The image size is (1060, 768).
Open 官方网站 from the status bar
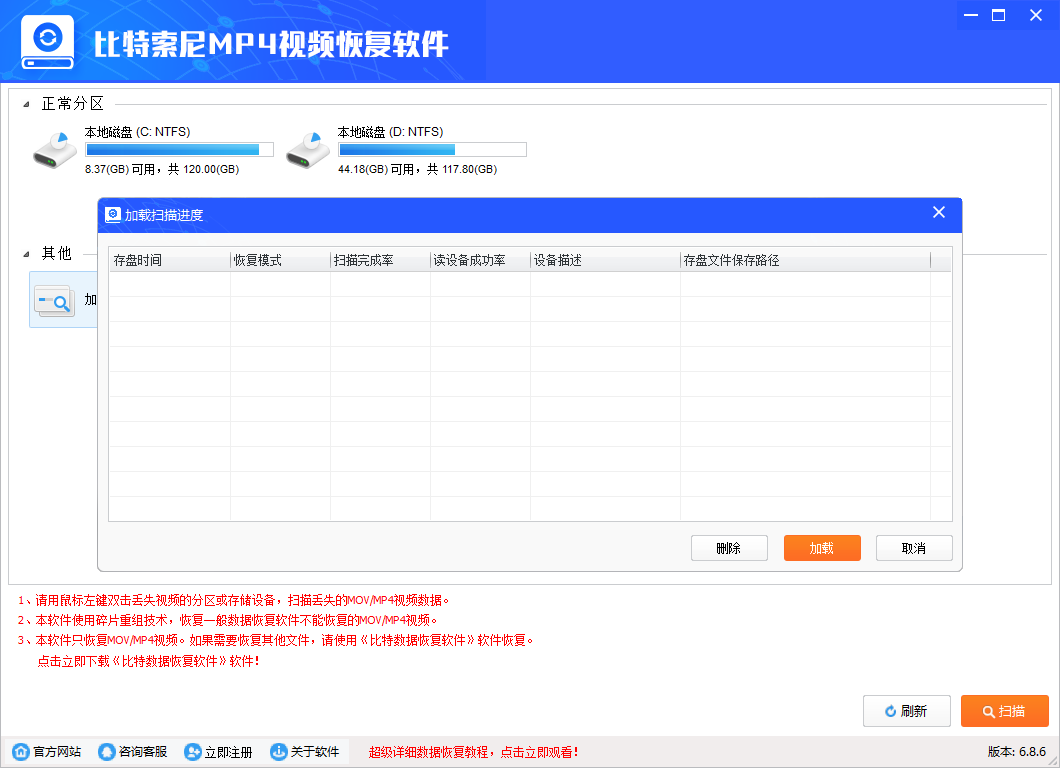pyautogui.click(x=47, y=752)
